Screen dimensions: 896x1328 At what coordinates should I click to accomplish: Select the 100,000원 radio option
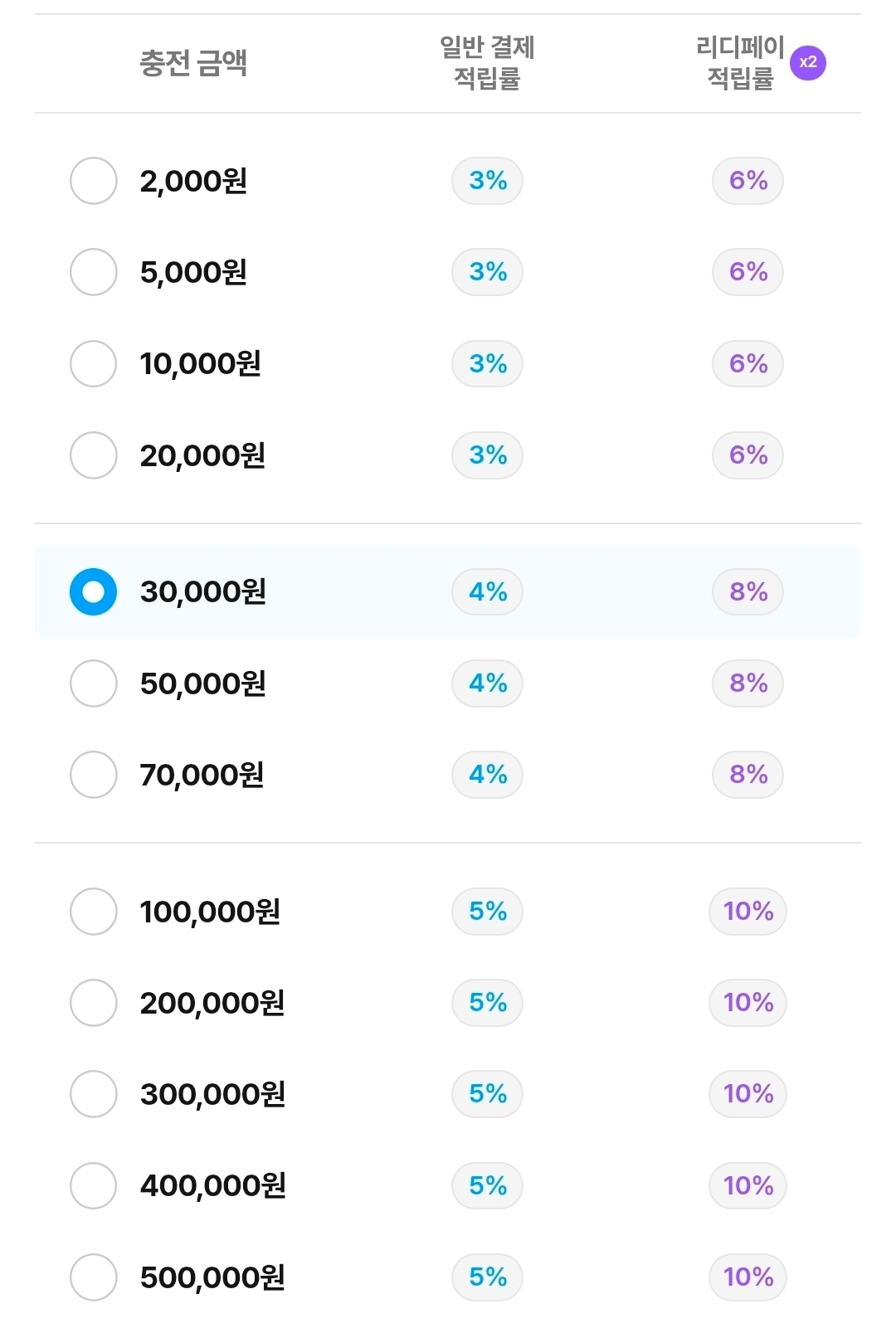[93, 912]
